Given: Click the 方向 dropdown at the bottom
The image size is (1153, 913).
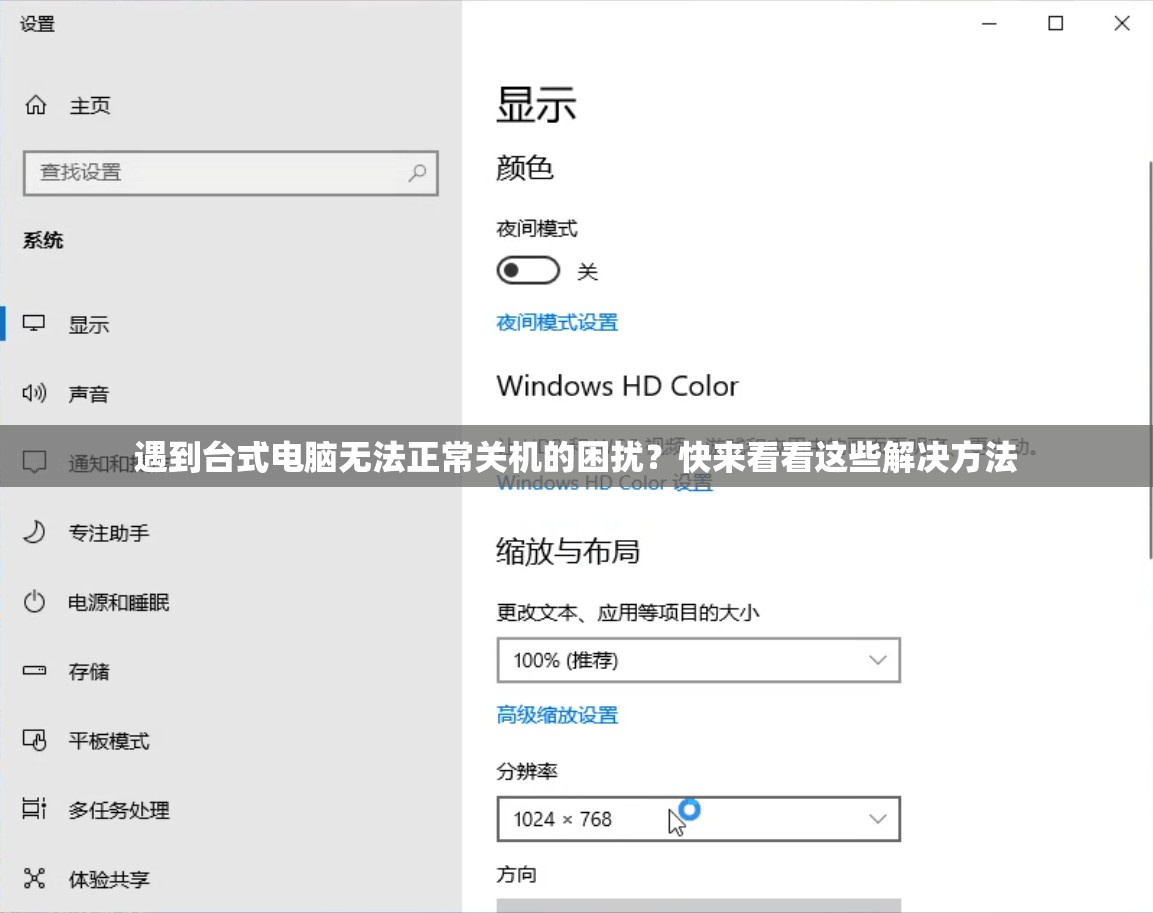Looking at the screenshot, I should [699, 905].
